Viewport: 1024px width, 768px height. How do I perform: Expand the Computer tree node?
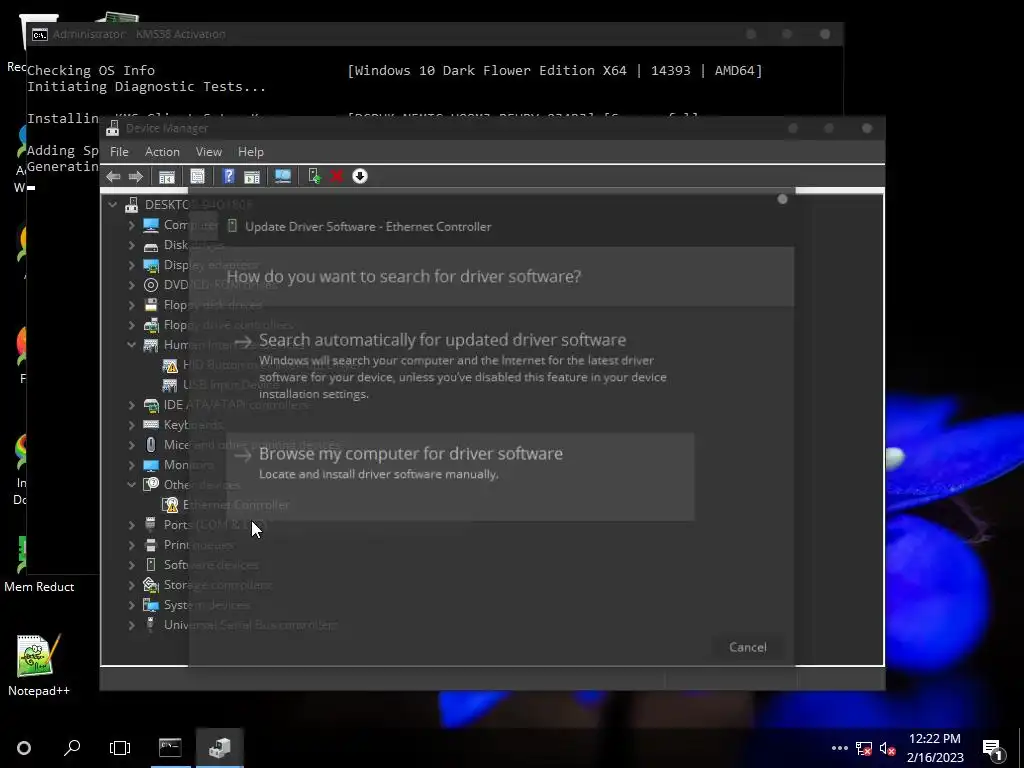tap(131, 225)
